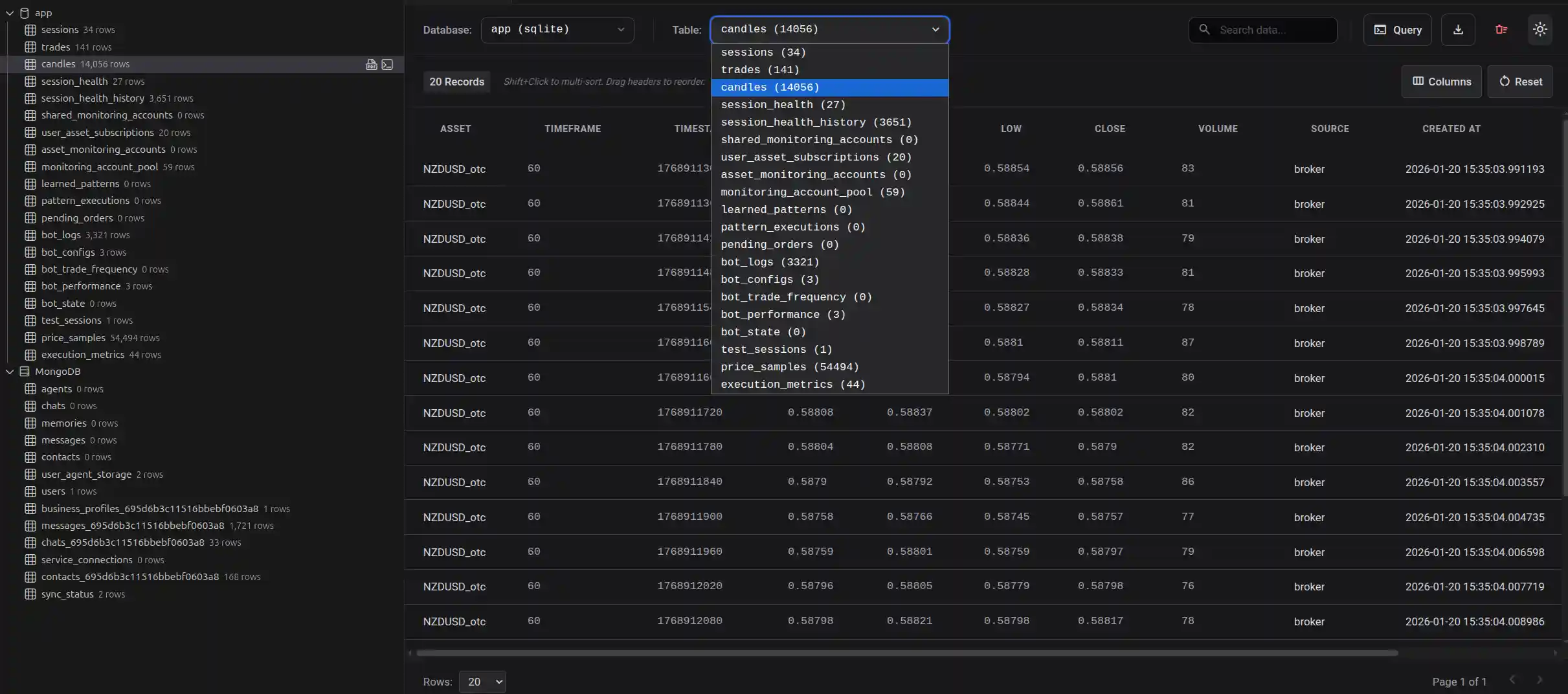The height and width of the screenshot is (694, 1568).
Task: Click the table grid icon next to price_samples
Action: [x=30, y=338]
